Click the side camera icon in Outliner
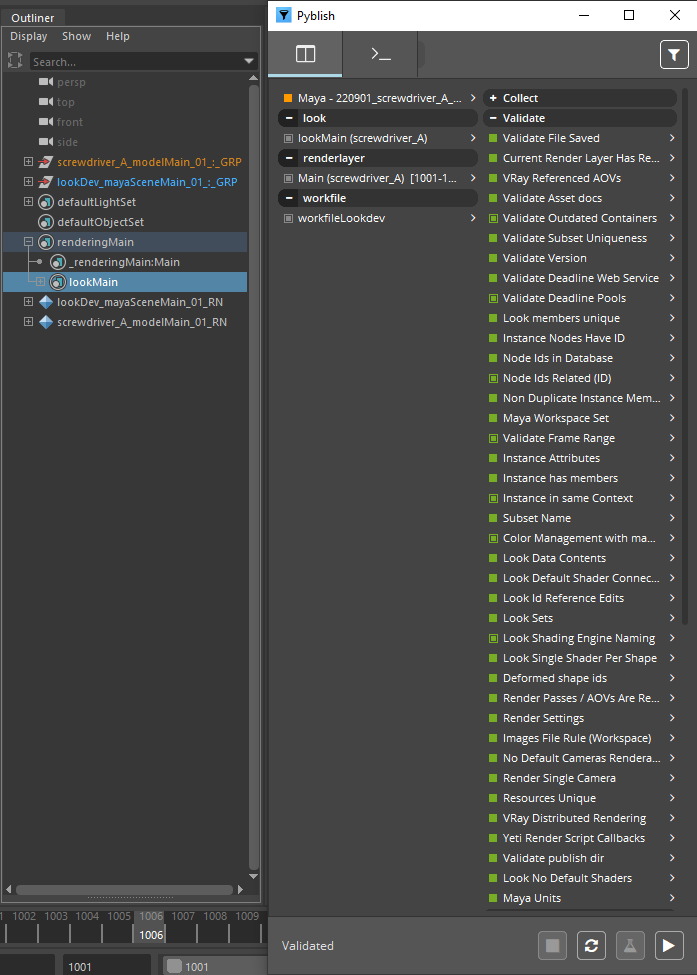The width and height of the screenshot is (697, 975). [46, 142]
